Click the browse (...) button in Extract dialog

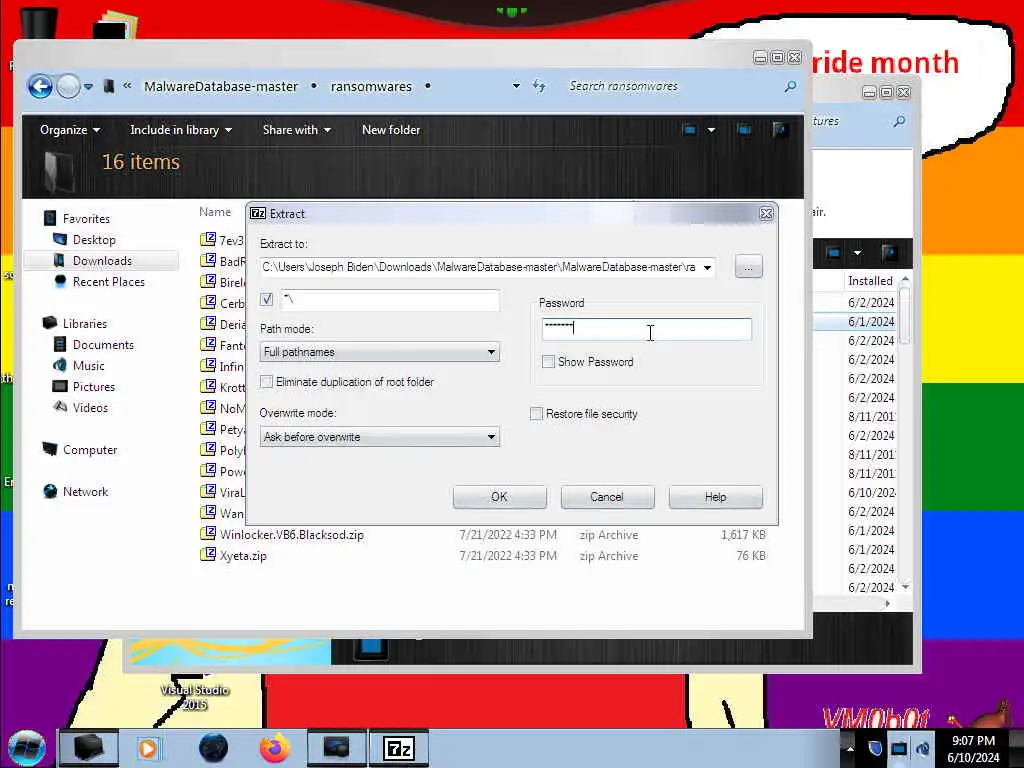[x=748, y=266]
